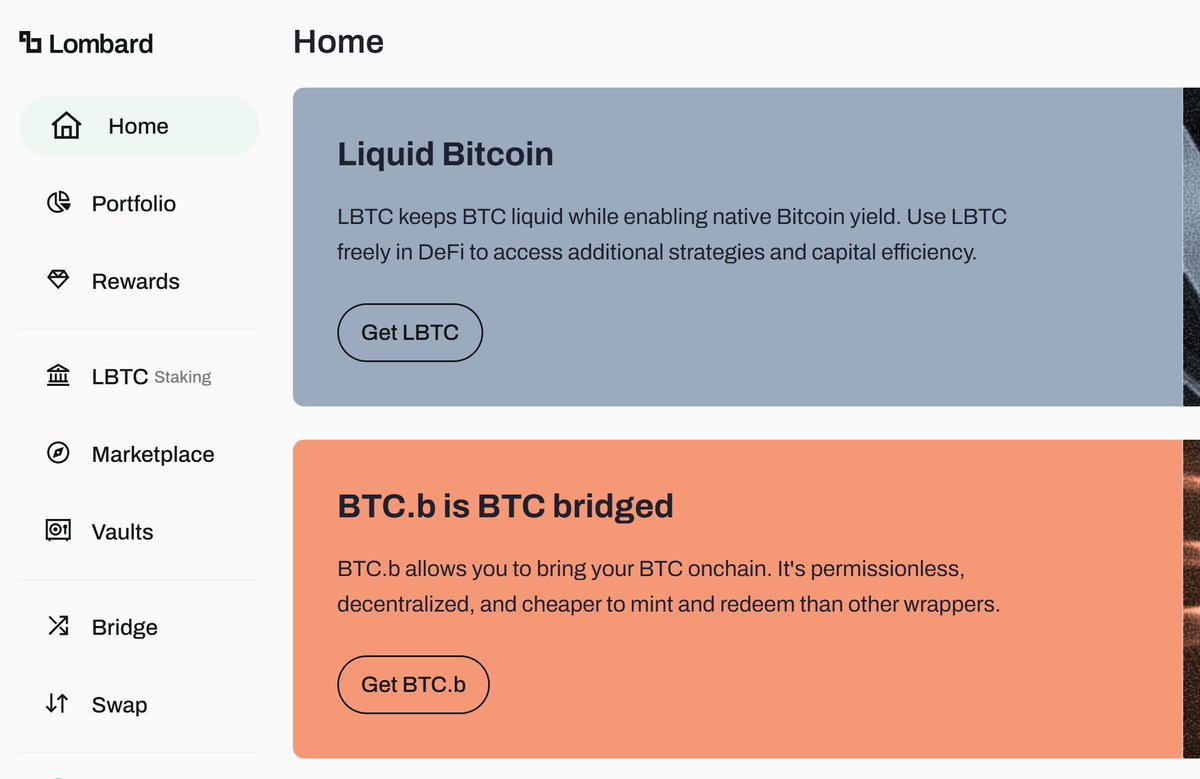
Task: Select the Marketplace label in the sidebar
Action: coord(153,455)
